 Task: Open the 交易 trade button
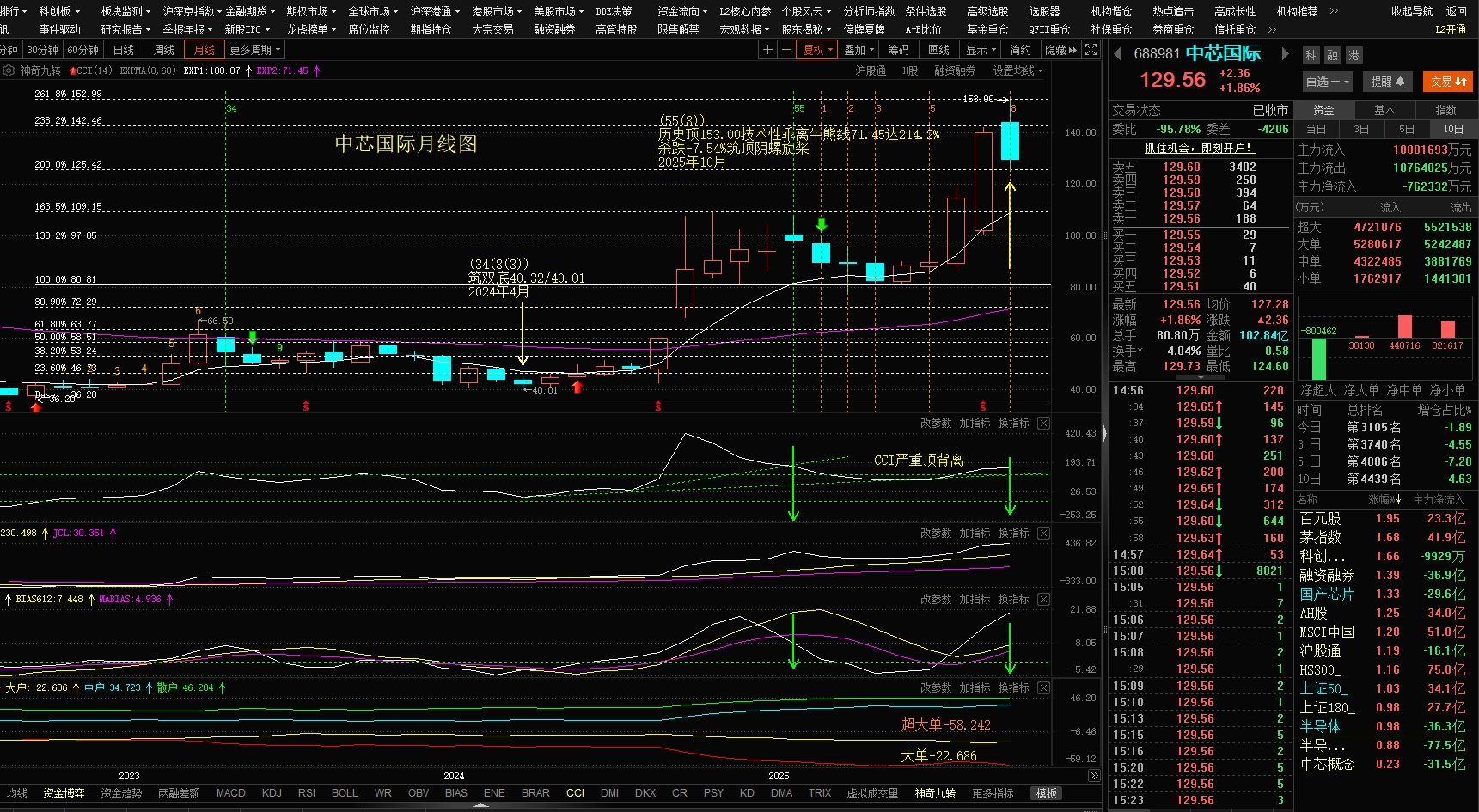[1448, 82]
